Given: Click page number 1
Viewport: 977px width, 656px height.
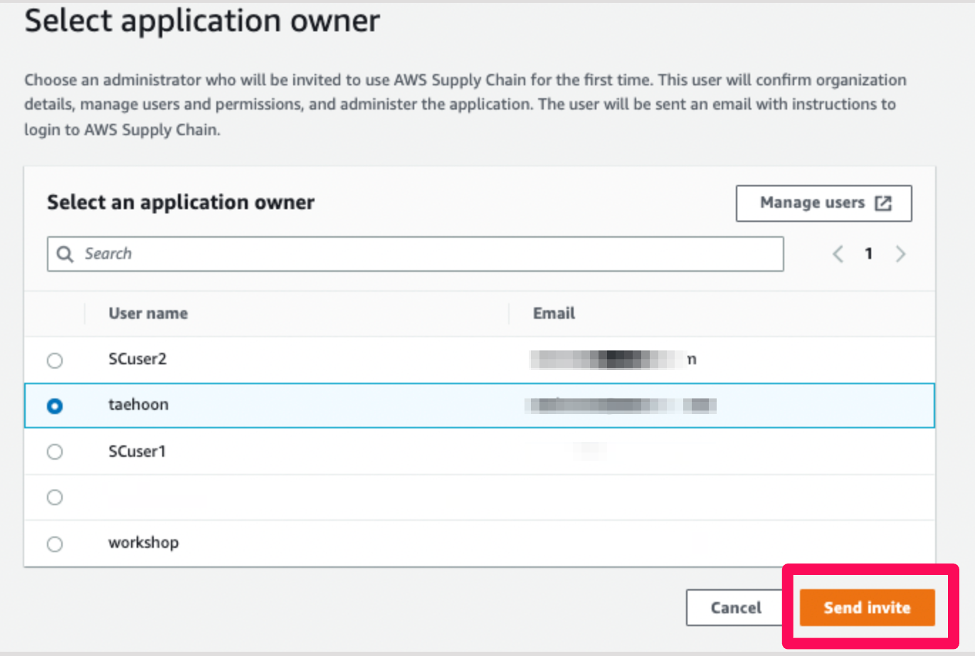Looking at the screenshot, I should coord(869,254).
